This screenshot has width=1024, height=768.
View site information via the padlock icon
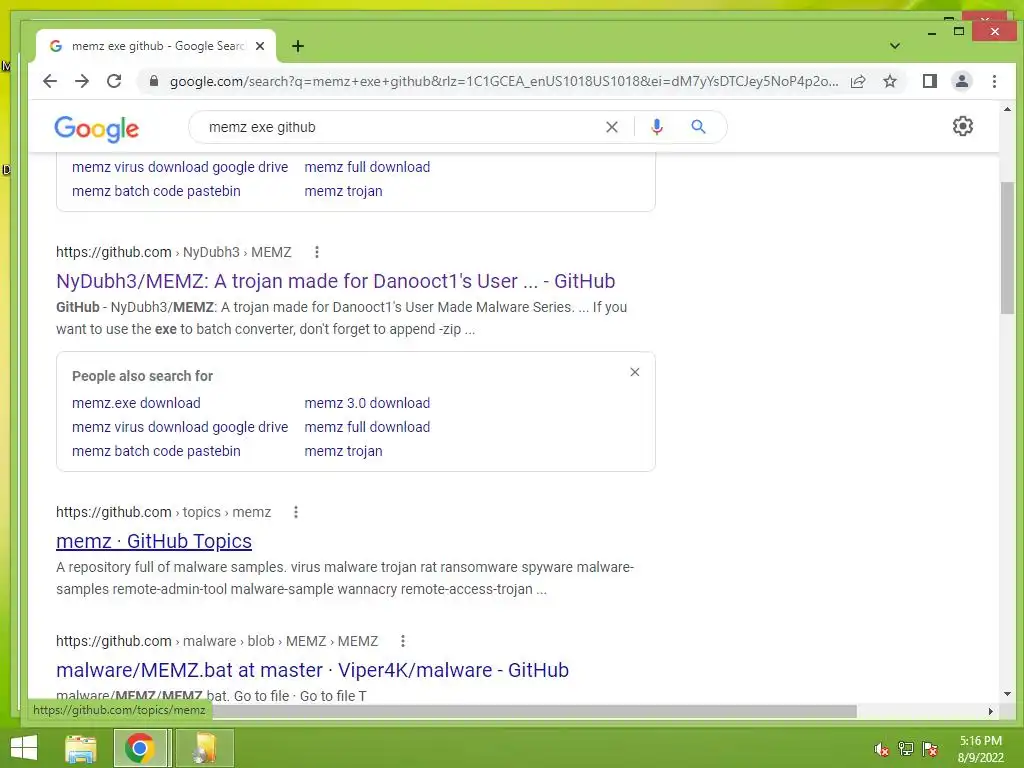[x=154, y=81]
